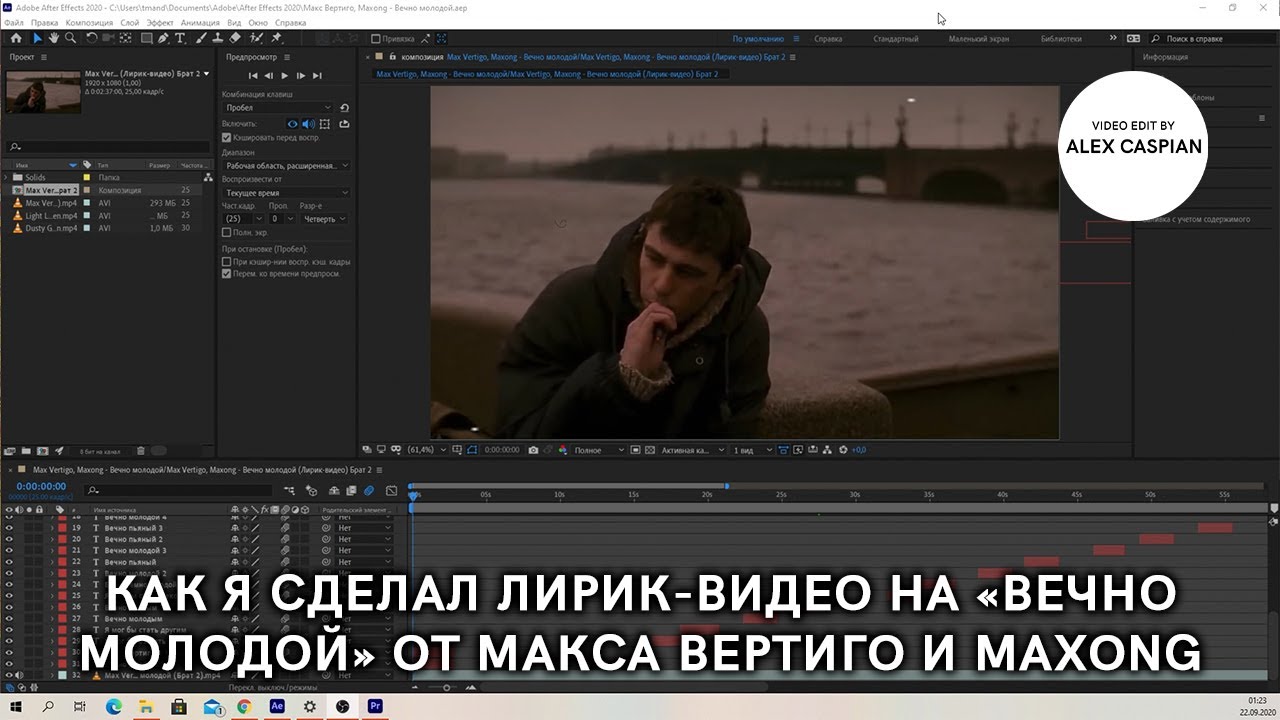Select the Clone Stamp tool
1280x720 pixels.
(220, 38)
